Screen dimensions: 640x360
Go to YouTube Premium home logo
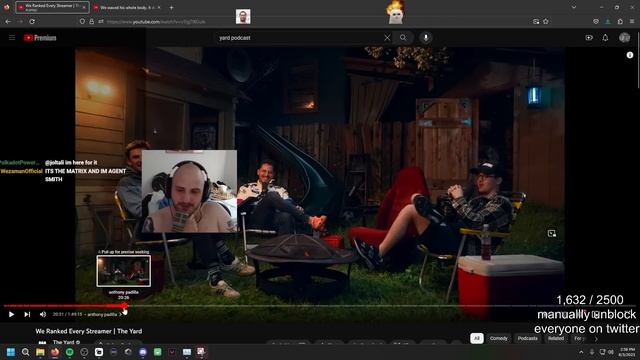tap(40, 38)
